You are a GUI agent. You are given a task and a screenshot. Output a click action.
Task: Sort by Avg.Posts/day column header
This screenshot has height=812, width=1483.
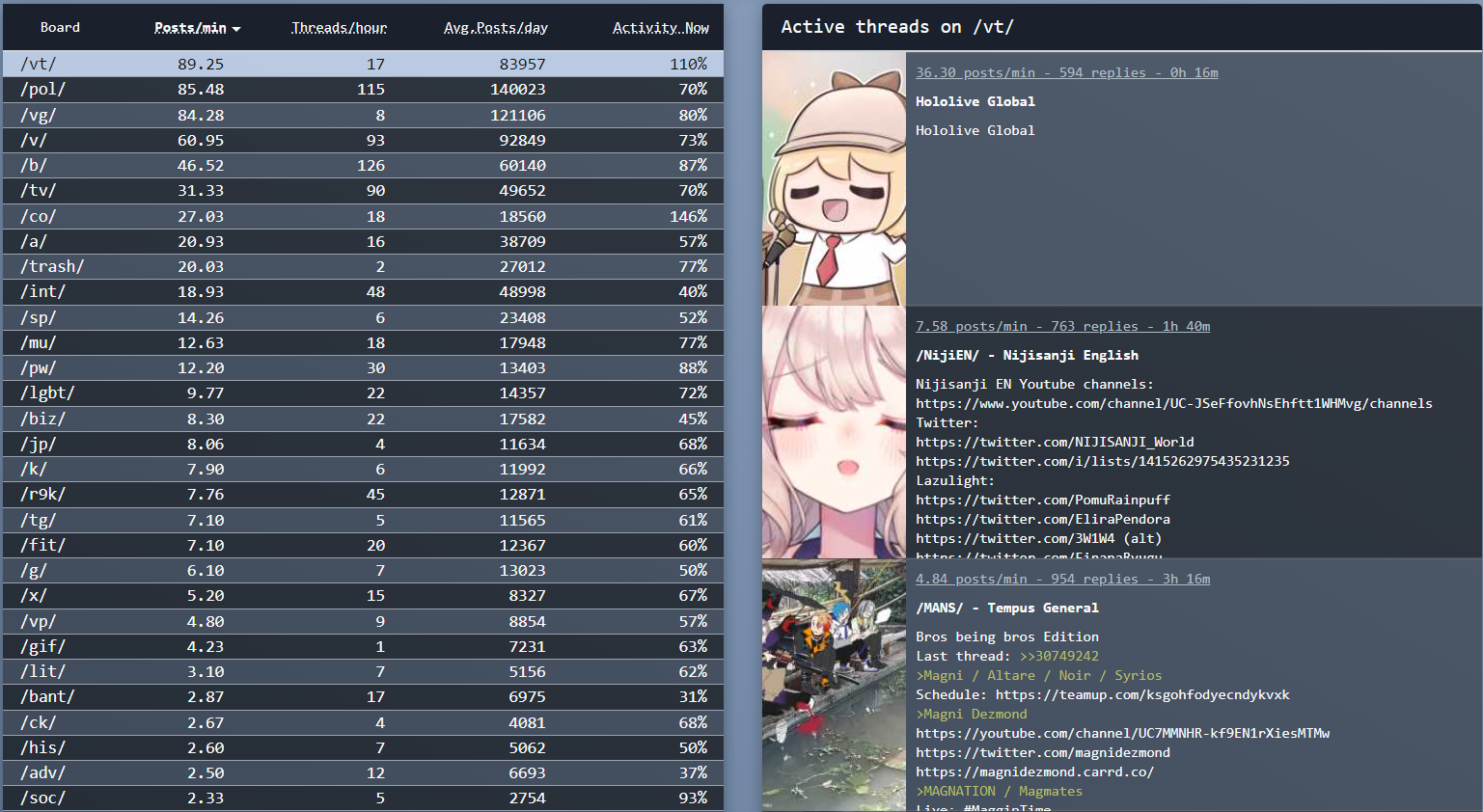pyautogui.click(x=495, y=28)
